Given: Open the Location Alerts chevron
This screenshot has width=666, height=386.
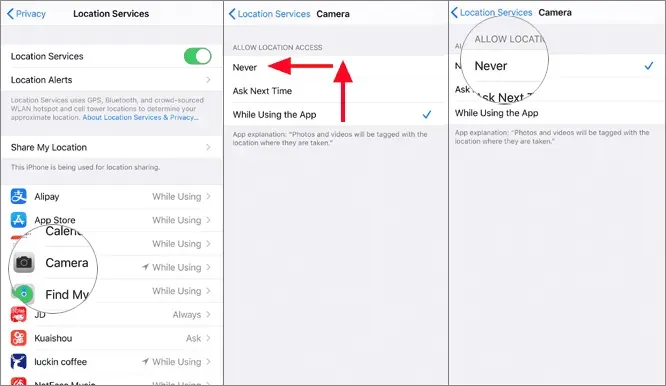Looking at the screenshot, I should pyautogui.click(x=208, y=80).
